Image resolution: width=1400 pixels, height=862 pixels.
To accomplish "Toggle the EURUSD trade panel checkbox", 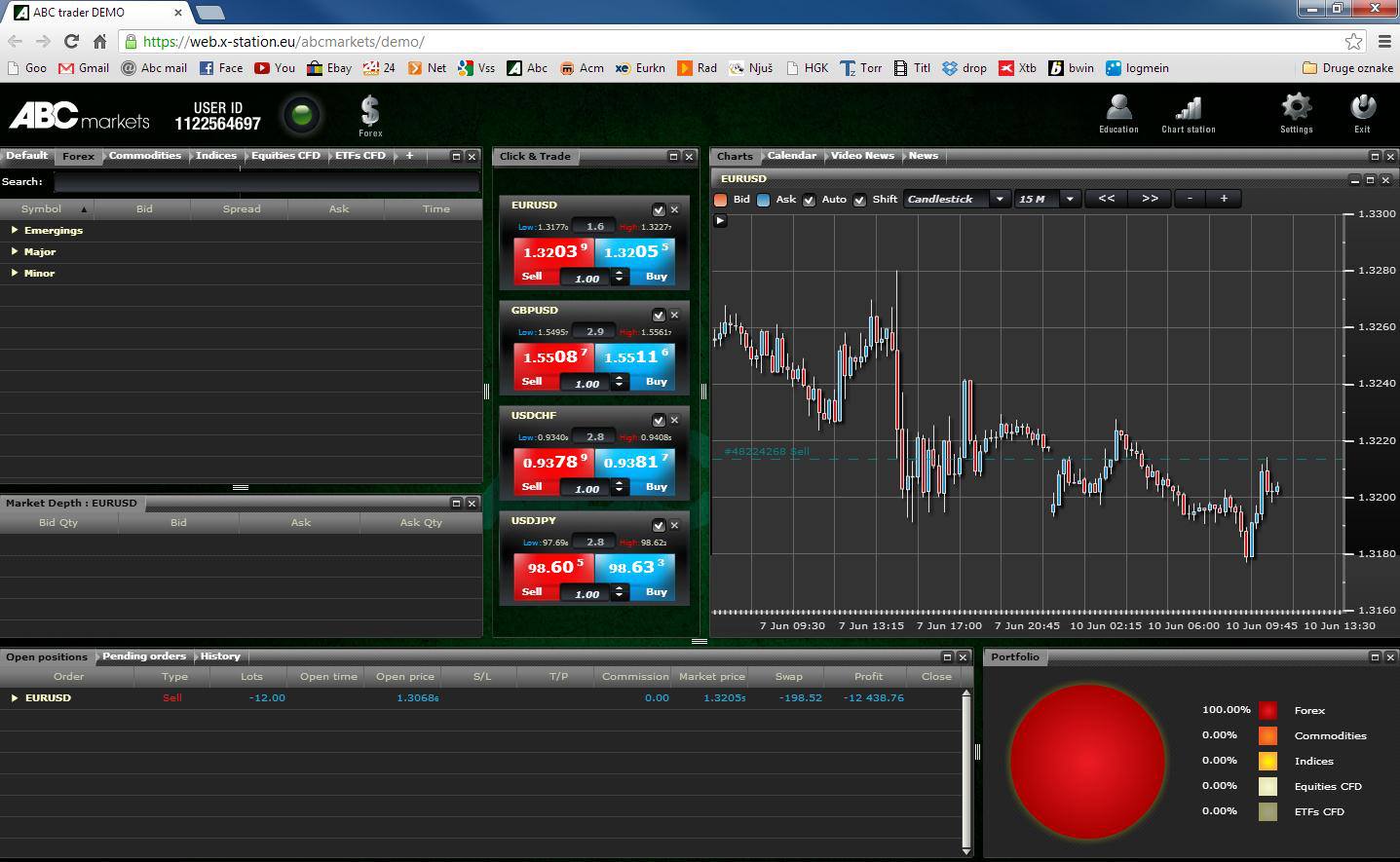I will (659, 209).
